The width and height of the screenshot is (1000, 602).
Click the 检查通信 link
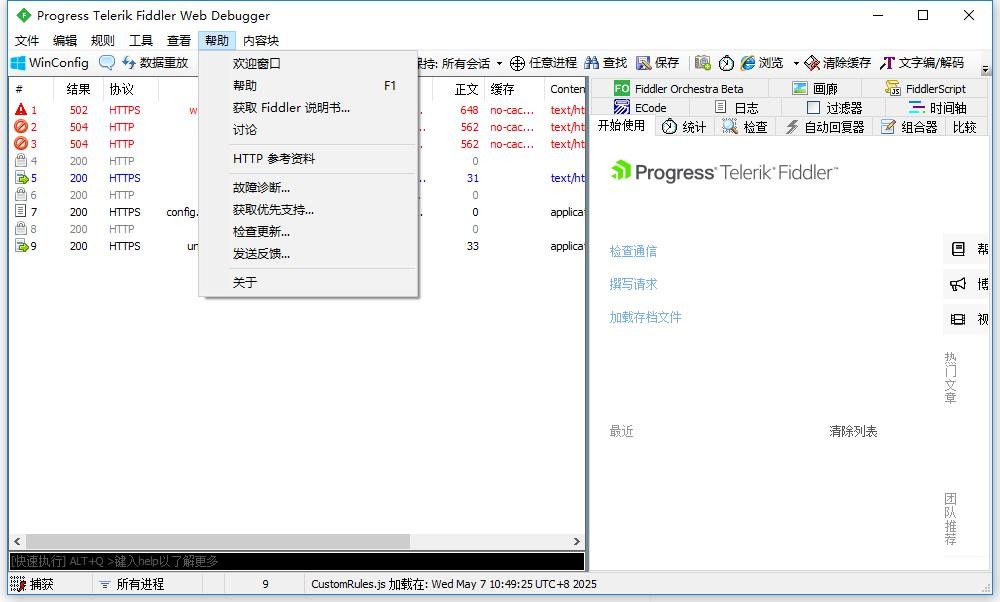click(633, 251)
